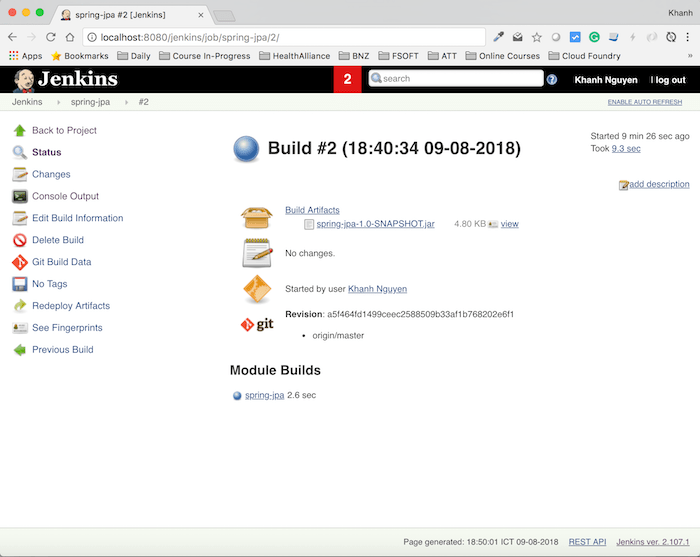Click the add description link
The image size is (700, 557).
click(659, 184)
